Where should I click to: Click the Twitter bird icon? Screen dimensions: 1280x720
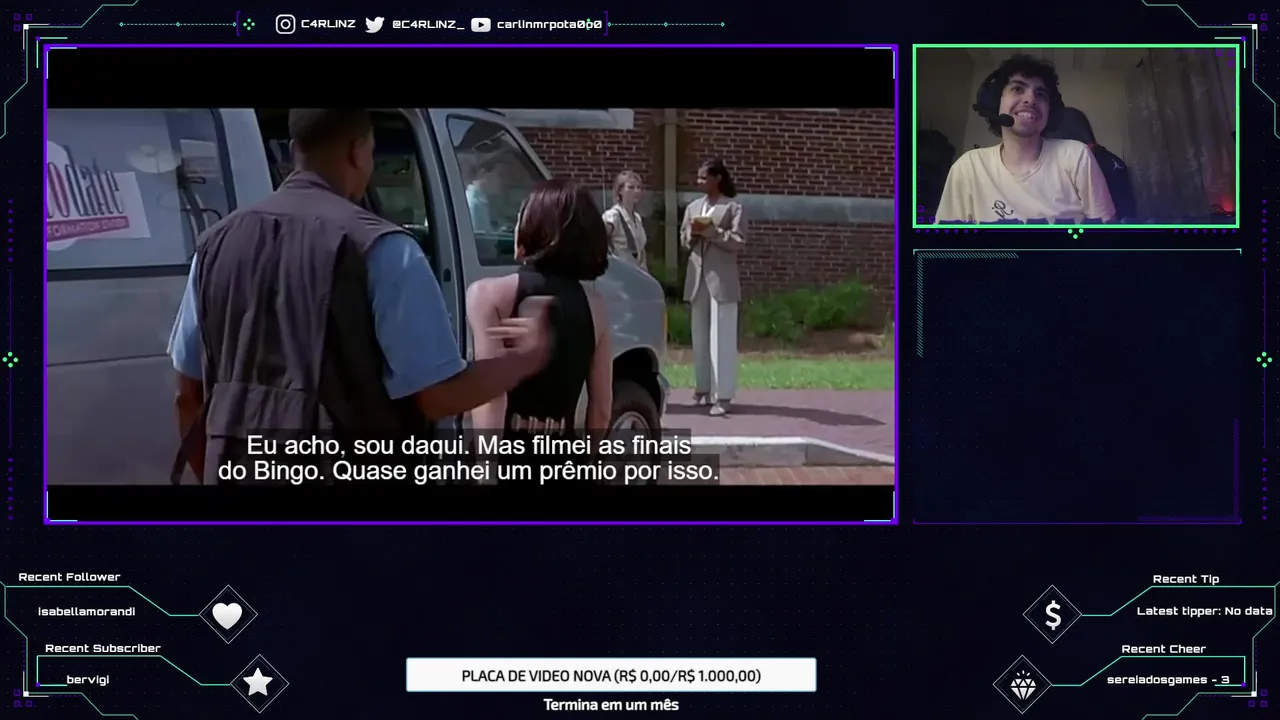tap(375, 24)
